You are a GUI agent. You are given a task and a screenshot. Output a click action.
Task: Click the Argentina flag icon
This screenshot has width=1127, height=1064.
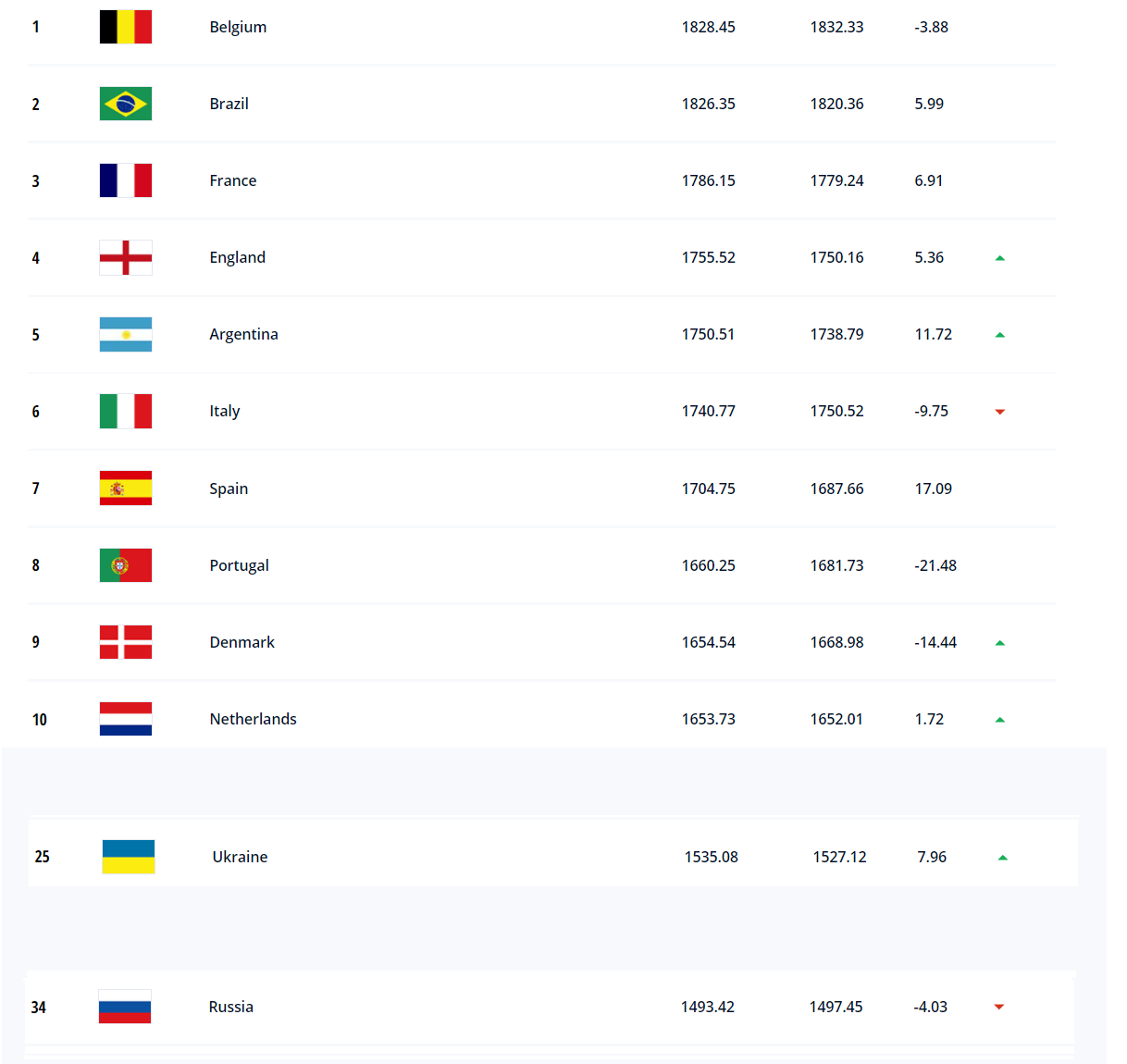[126, 334]
